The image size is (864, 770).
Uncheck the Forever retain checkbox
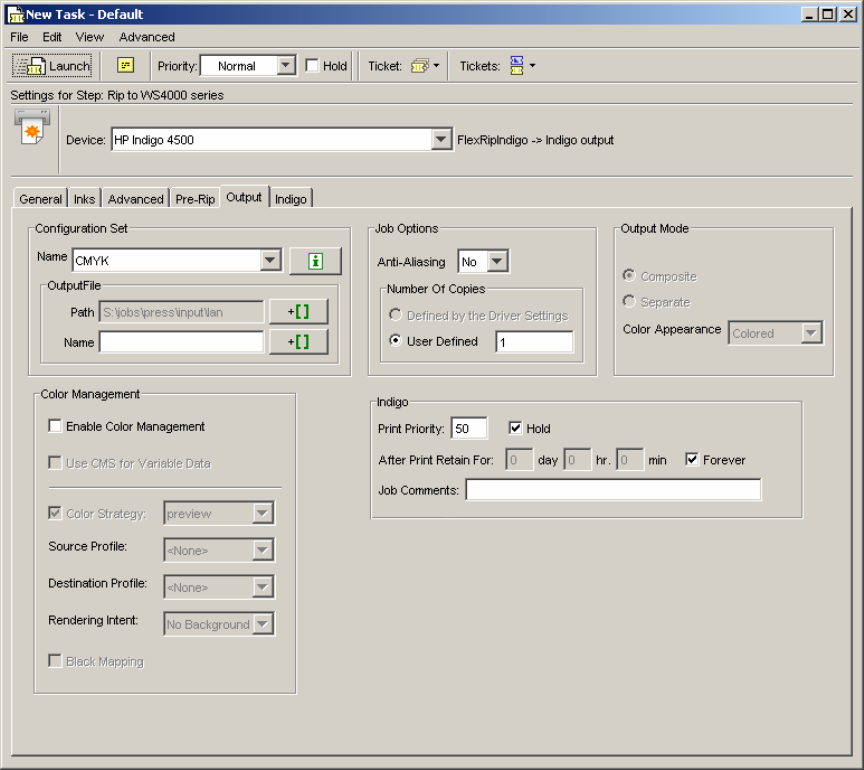tap(692, 460)
